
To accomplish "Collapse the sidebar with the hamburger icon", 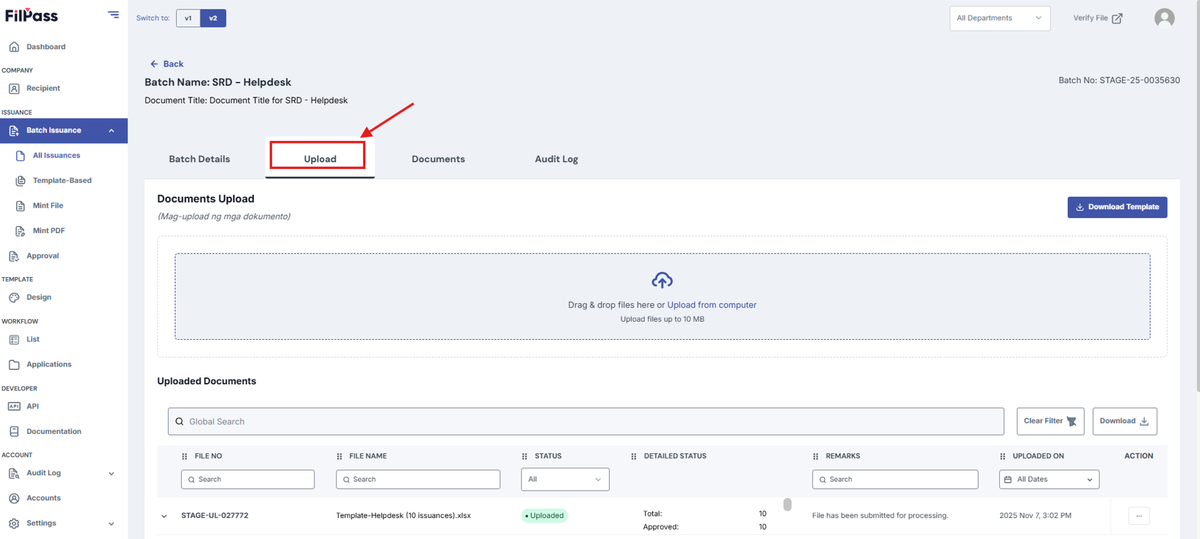I will pos(113,15).
